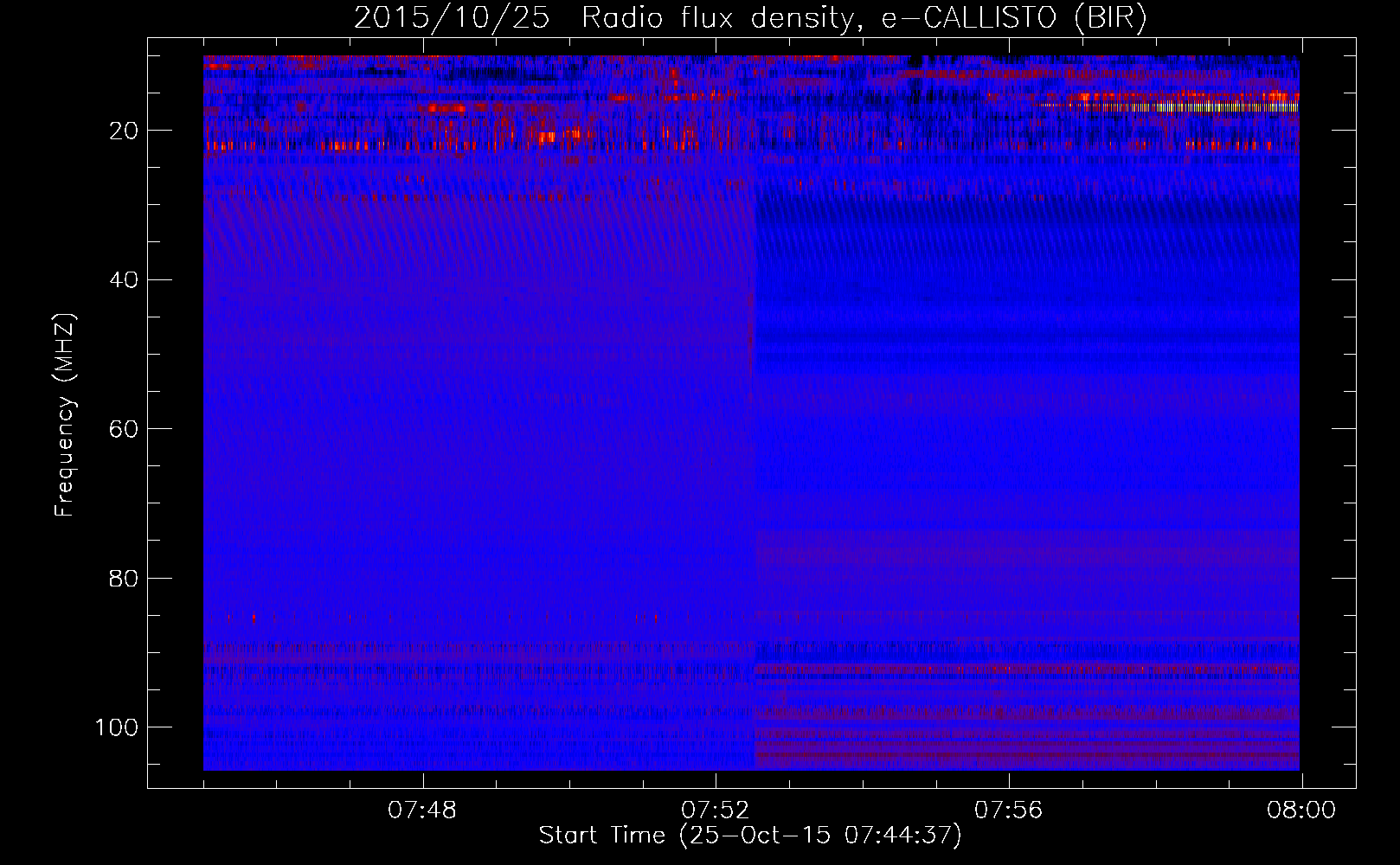Click the '08:00' time tick label
This screenshot has height=865, width=1400.
1301,811
